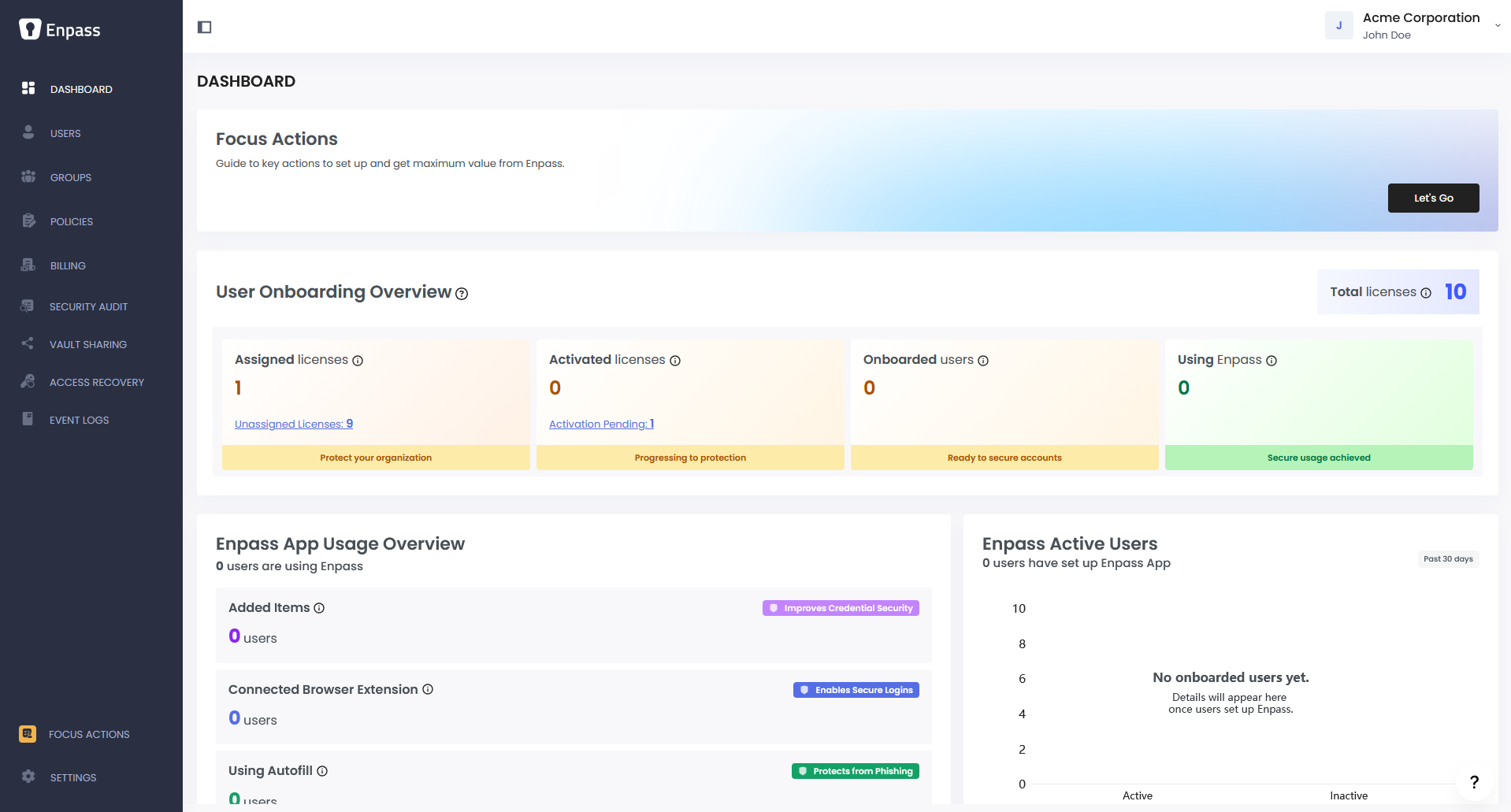Viewport: 1511px width, 812px height.
Task: Click the Enpass Active Users heading
Action: point(1070,544)
